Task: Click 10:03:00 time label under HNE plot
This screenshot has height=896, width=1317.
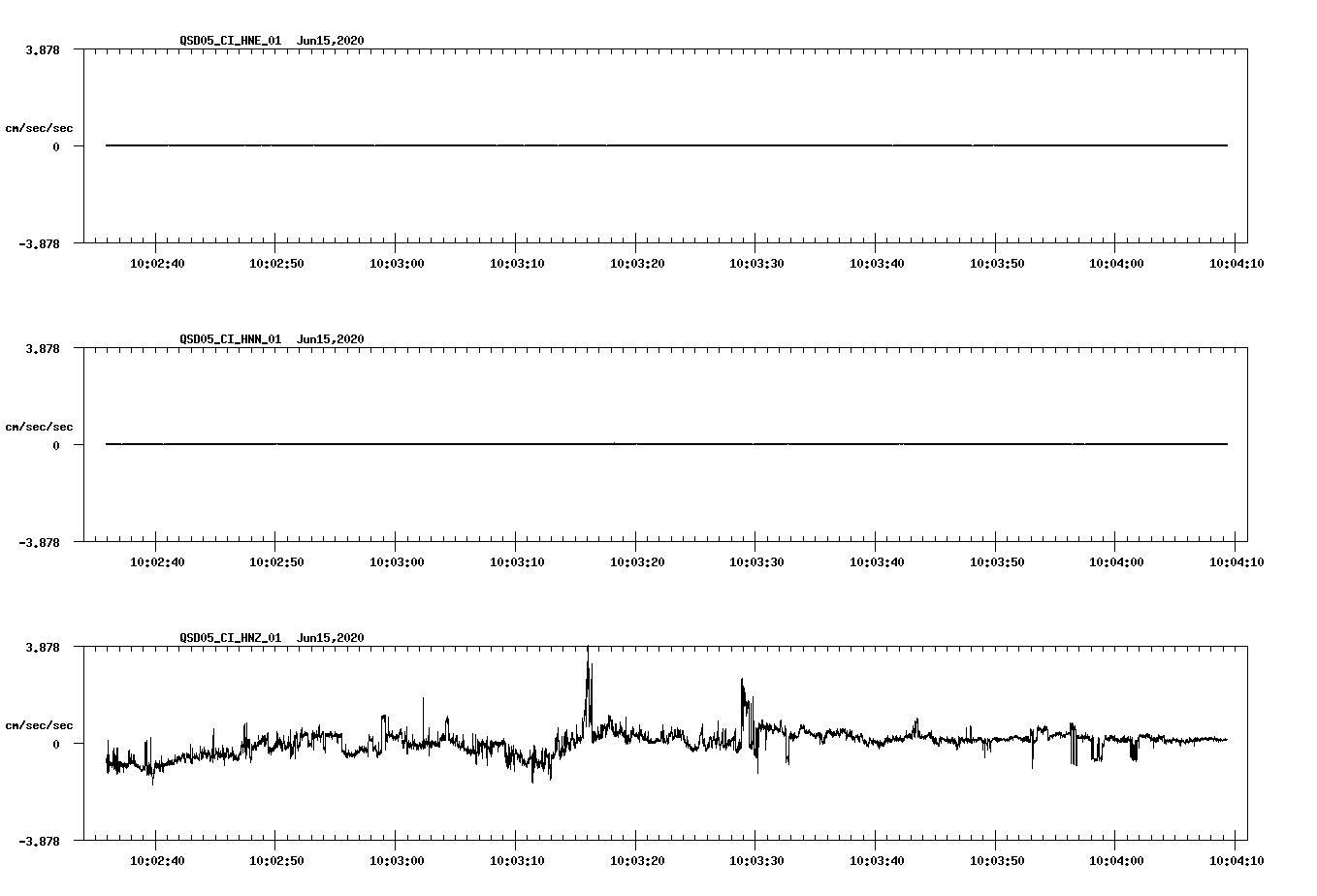Action: pos(396,263)
